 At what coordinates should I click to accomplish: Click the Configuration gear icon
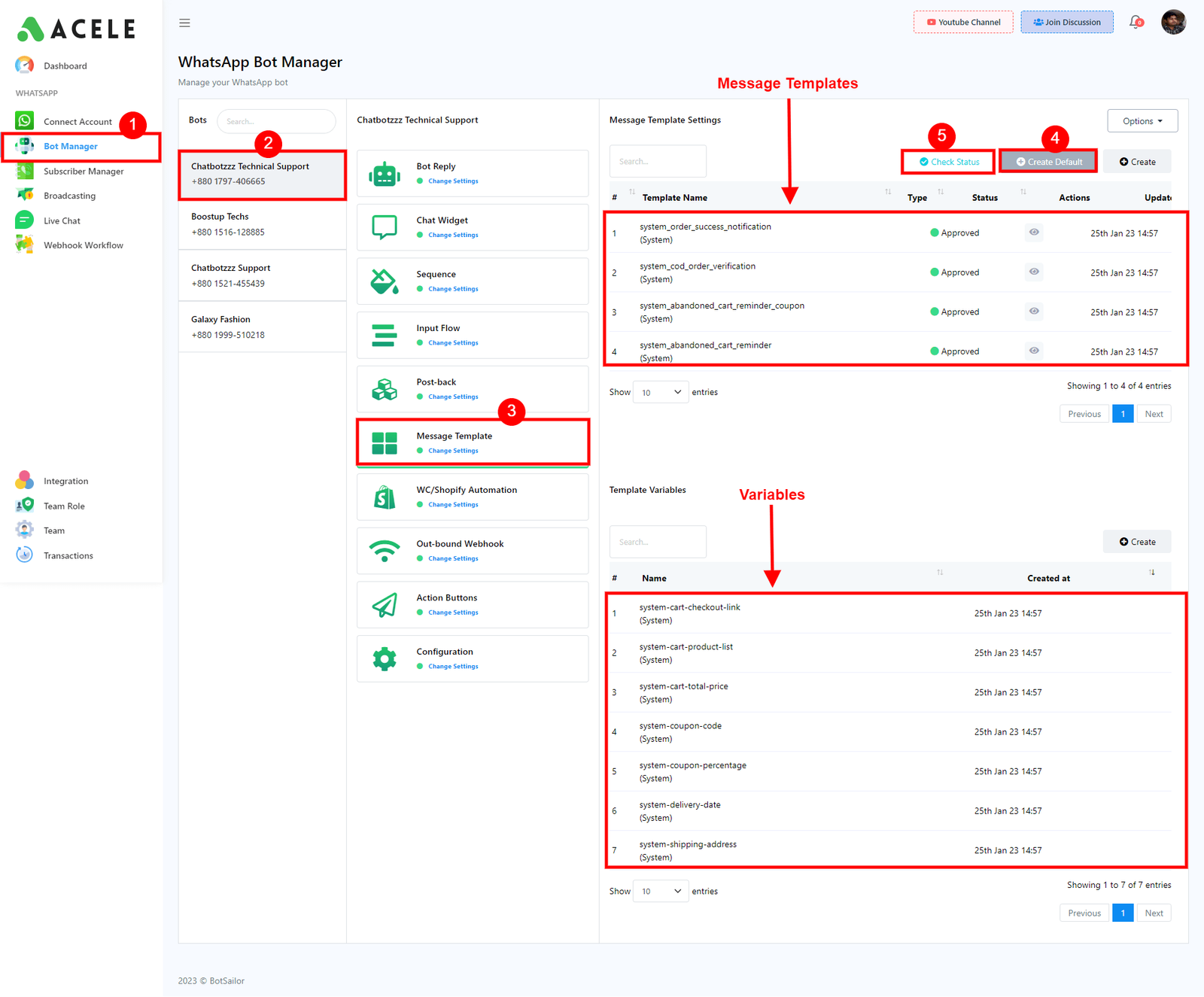coord(385,659)
